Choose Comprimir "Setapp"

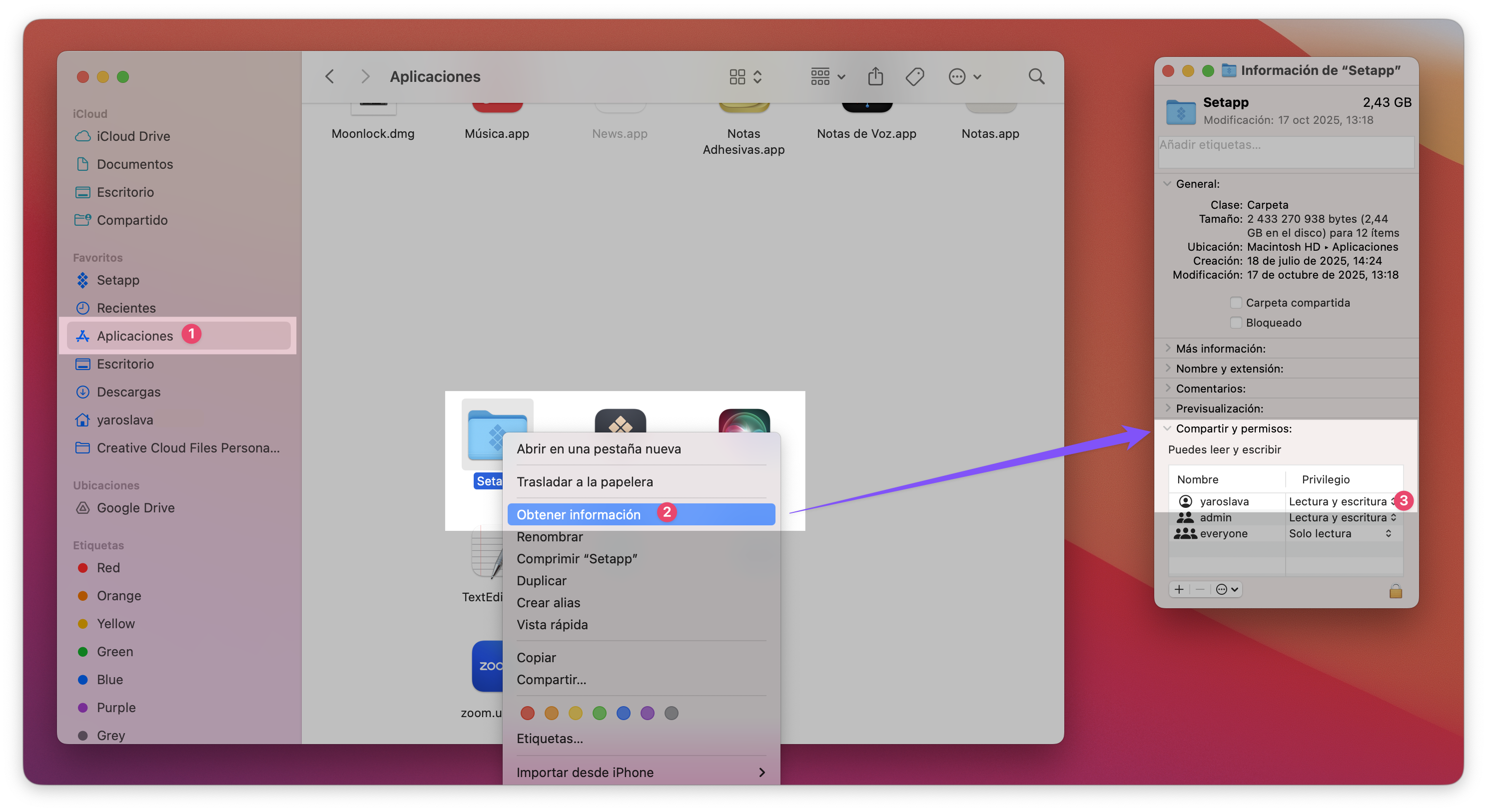[641, 559]
